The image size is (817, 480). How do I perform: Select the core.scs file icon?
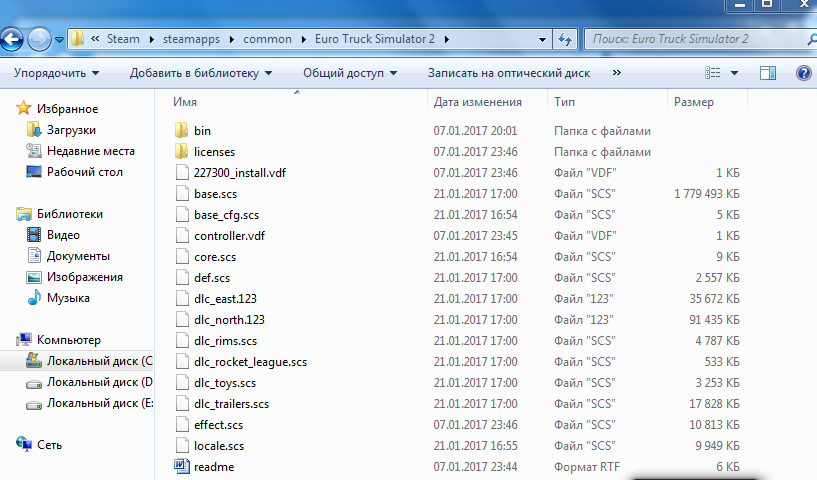[x=182, y=256]
